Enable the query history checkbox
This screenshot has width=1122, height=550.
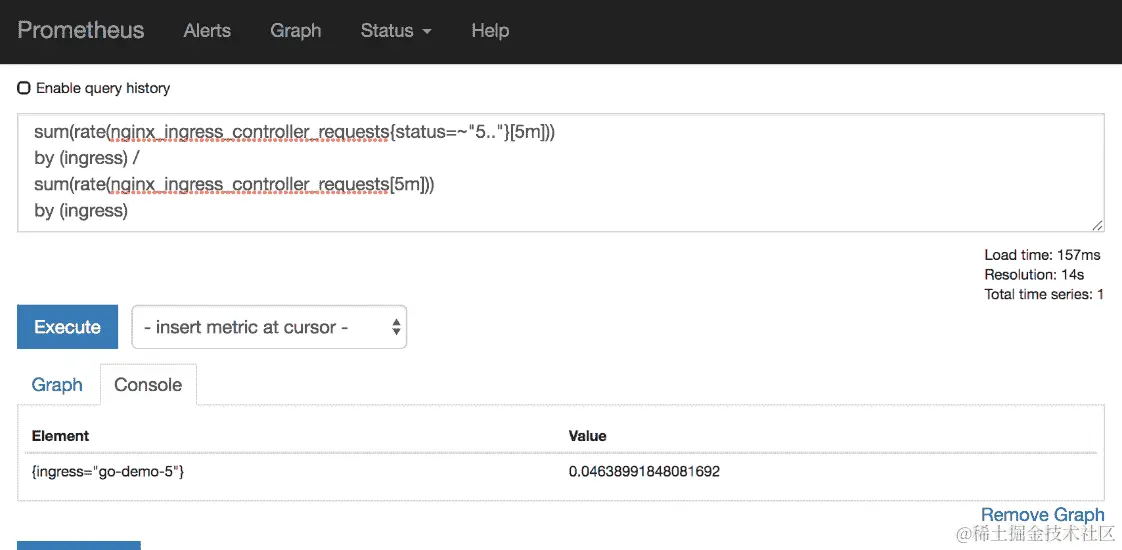24,88
